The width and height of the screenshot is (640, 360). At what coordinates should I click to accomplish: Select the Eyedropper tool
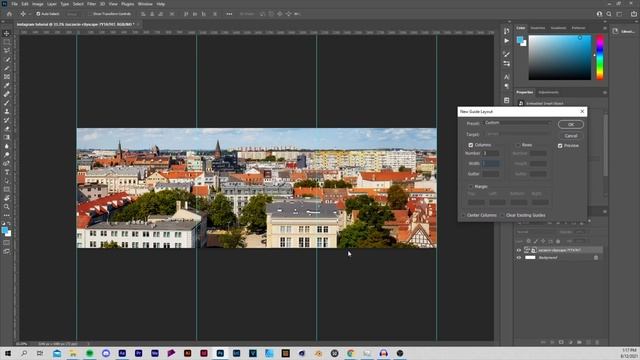[7, 85]
